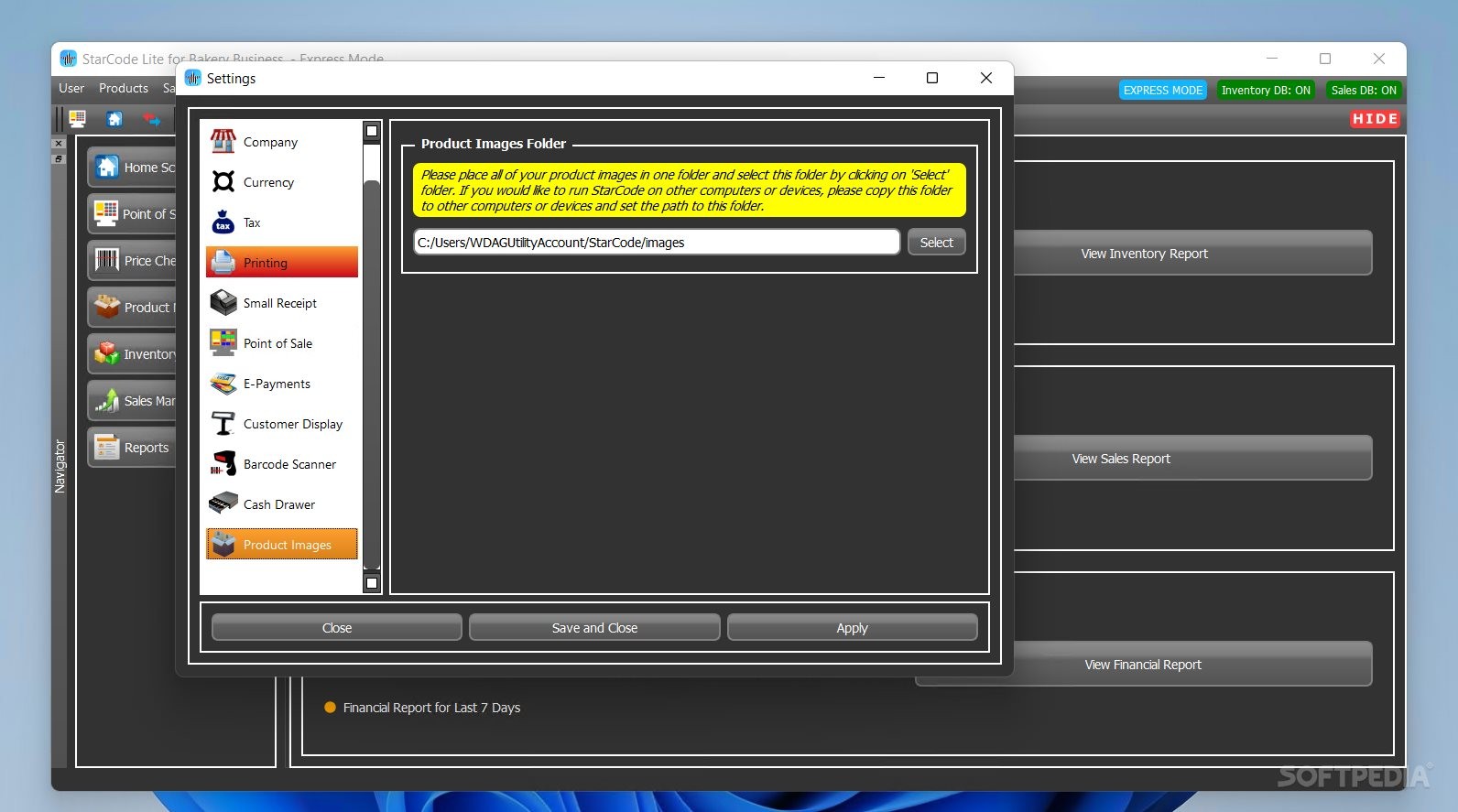The width and height of the screenshot is (1458, 812).
Task: Open the Cash Drawer icon
Action: pyautogui.click(x=223, y=504)
